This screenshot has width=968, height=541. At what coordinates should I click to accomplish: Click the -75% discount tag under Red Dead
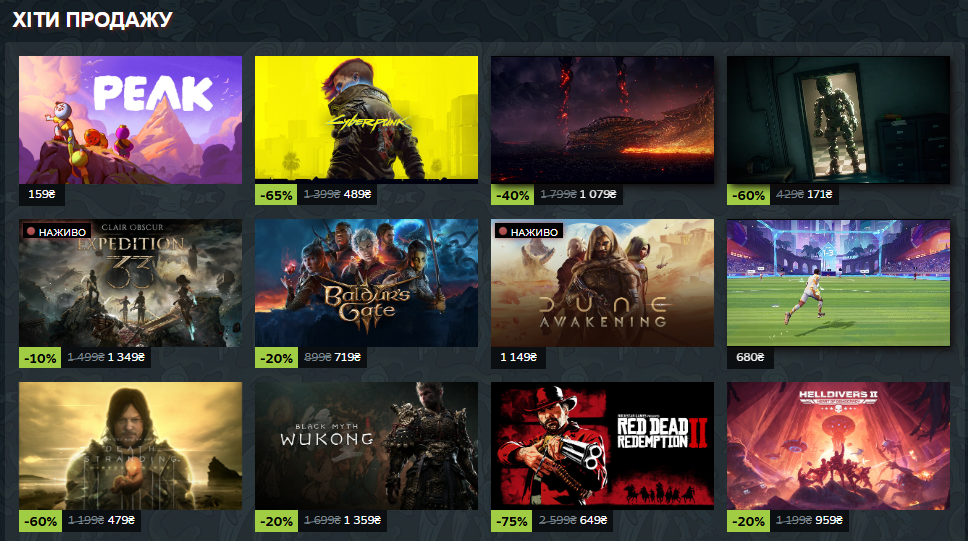[x=512, y=521]
